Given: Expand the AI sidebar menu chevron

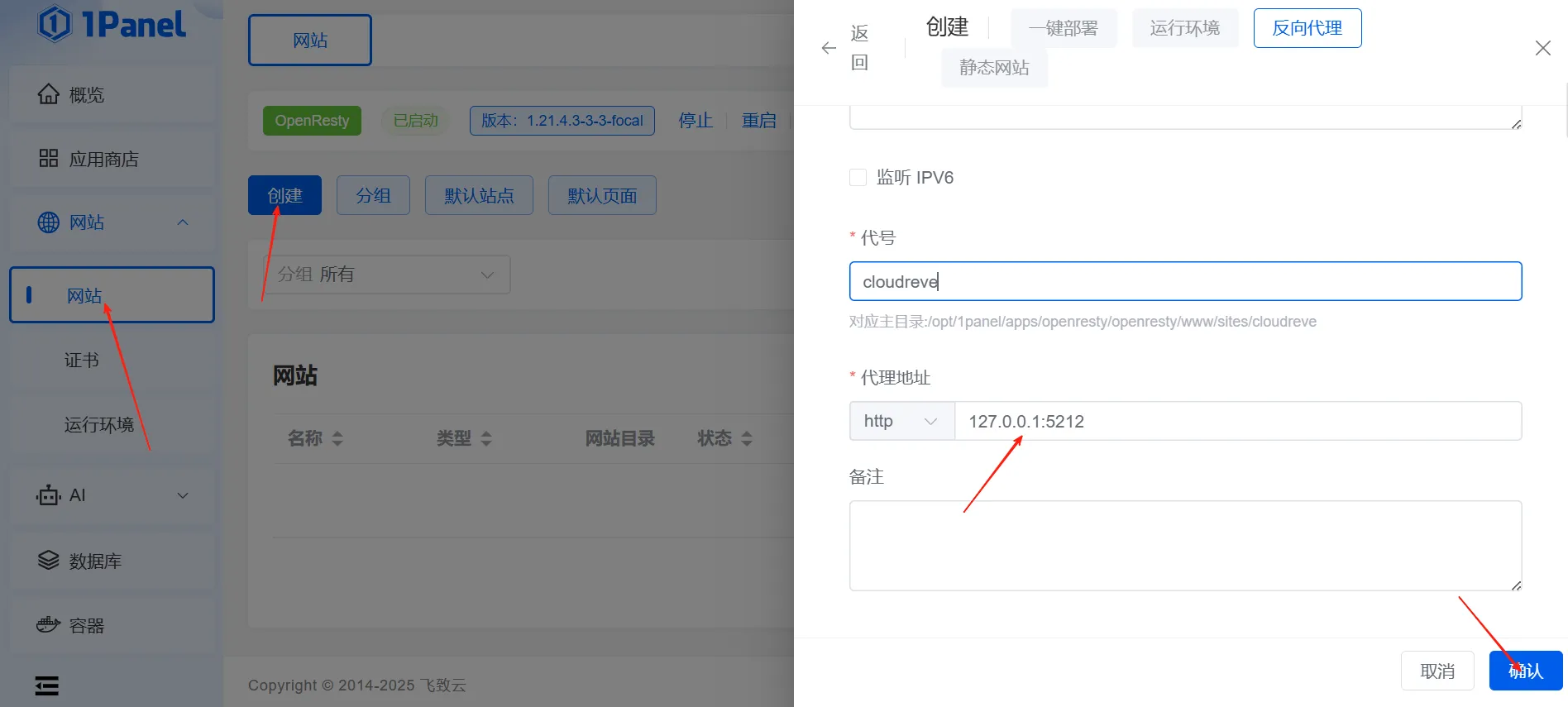Looking at the screenshot, I should click(183, 495).
